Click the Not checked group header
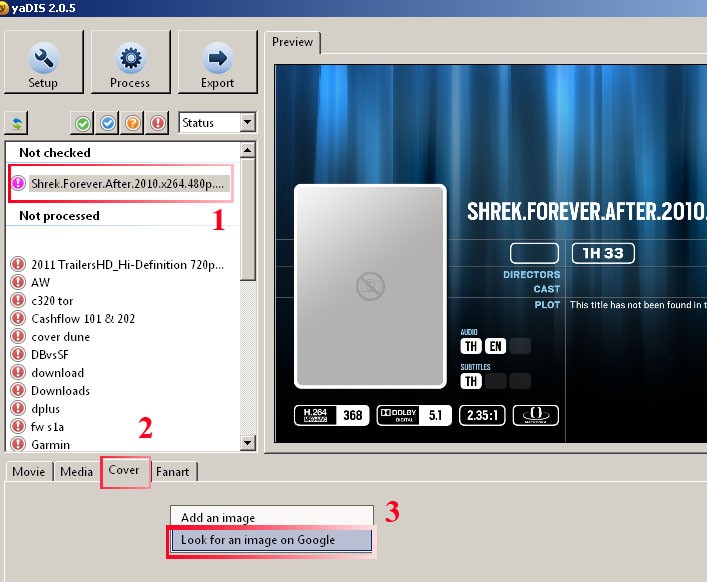 55,153
